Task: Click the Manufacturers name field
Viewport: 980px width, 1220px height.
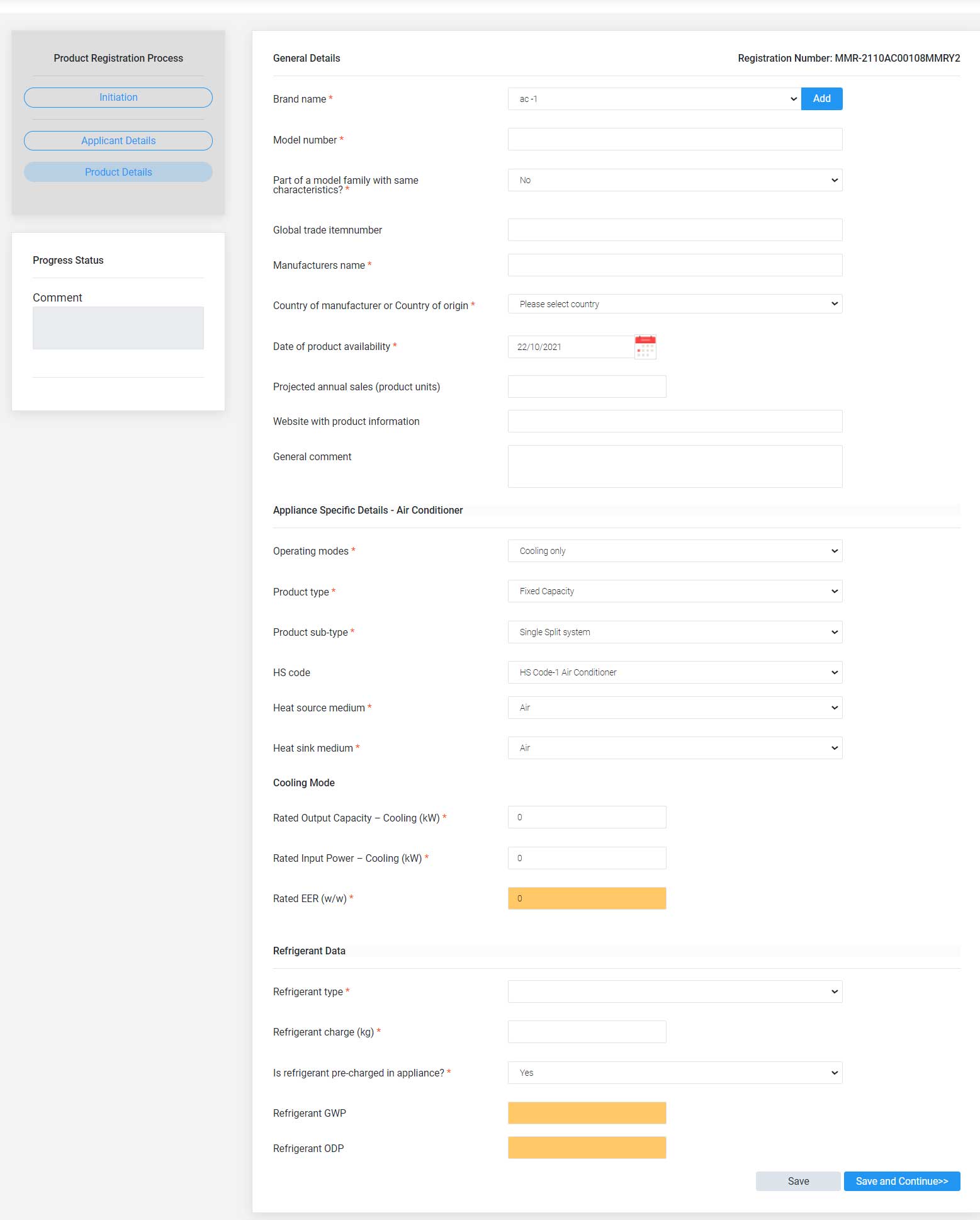Action: click(x=675, y=265)
